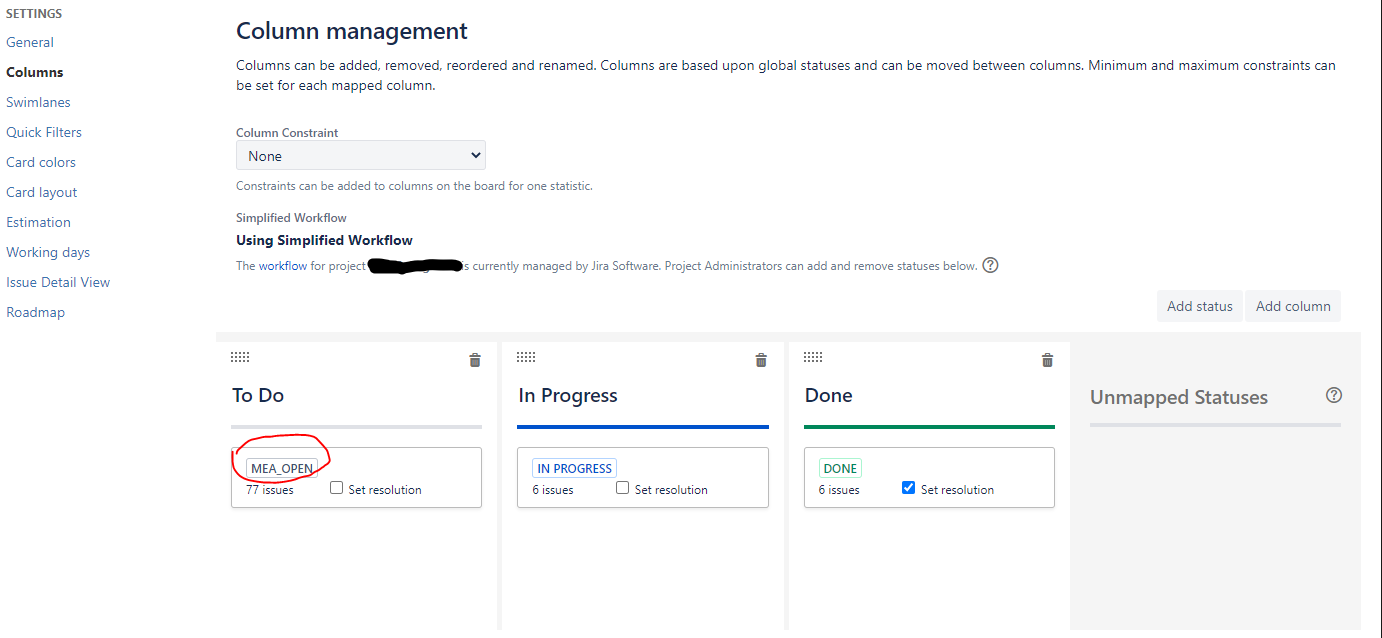Click the Add status button

[1200, 306]
